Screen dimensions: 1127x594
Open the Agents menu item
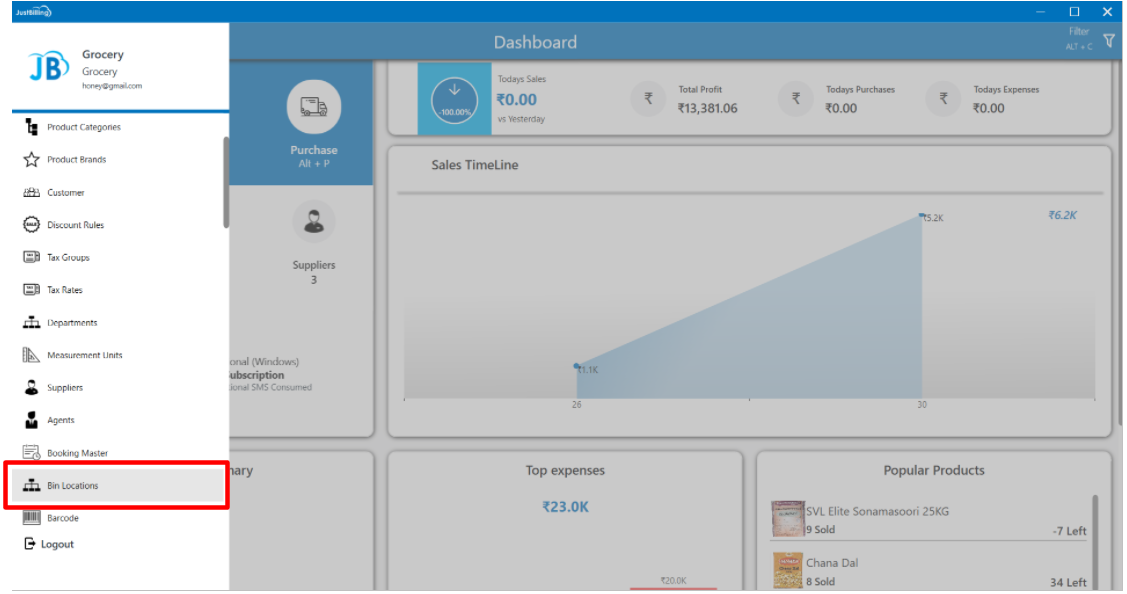pos(60,421)
